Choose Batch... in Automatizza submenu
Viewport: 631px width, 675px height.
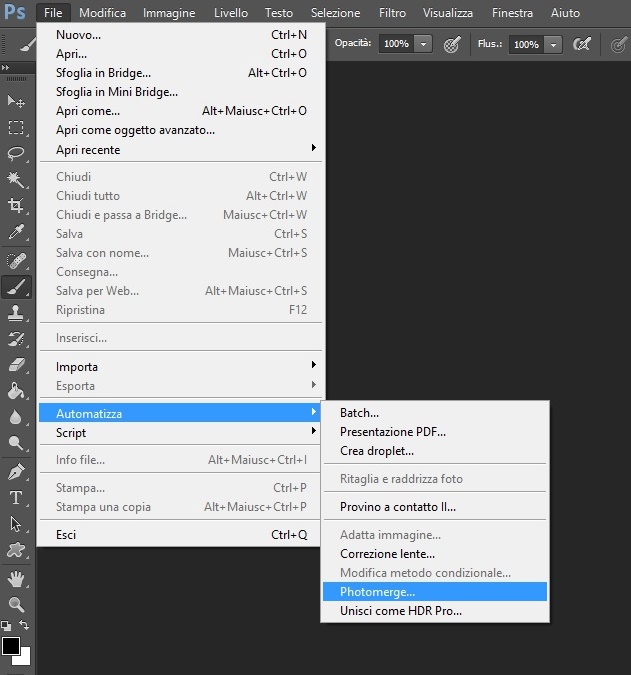(435, 413)
